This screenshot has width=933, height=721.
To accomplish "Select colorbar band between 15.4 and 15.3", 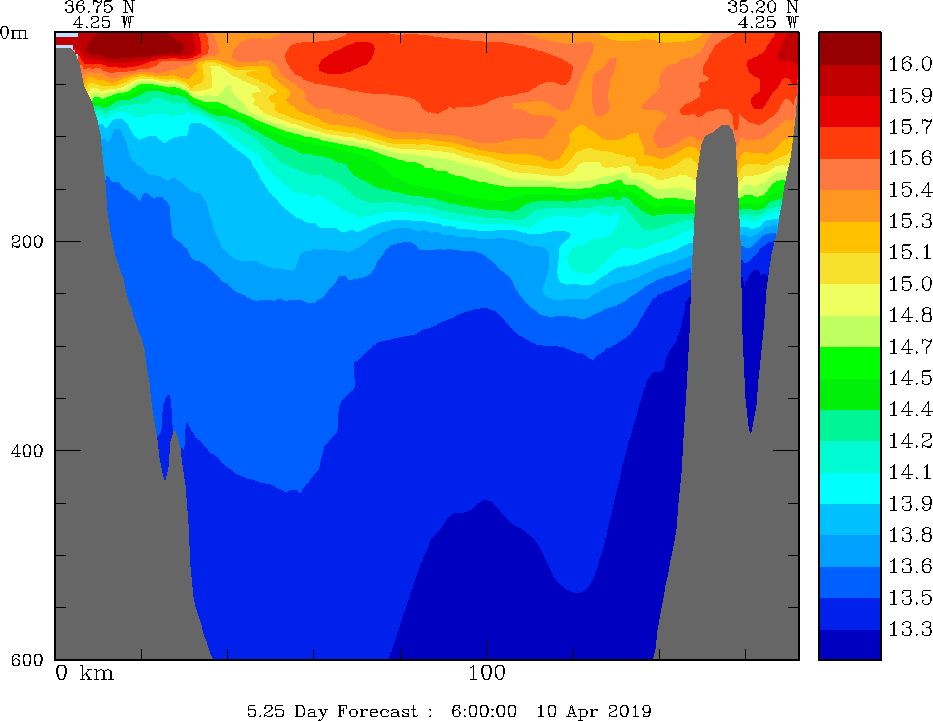I will [849, 206].
